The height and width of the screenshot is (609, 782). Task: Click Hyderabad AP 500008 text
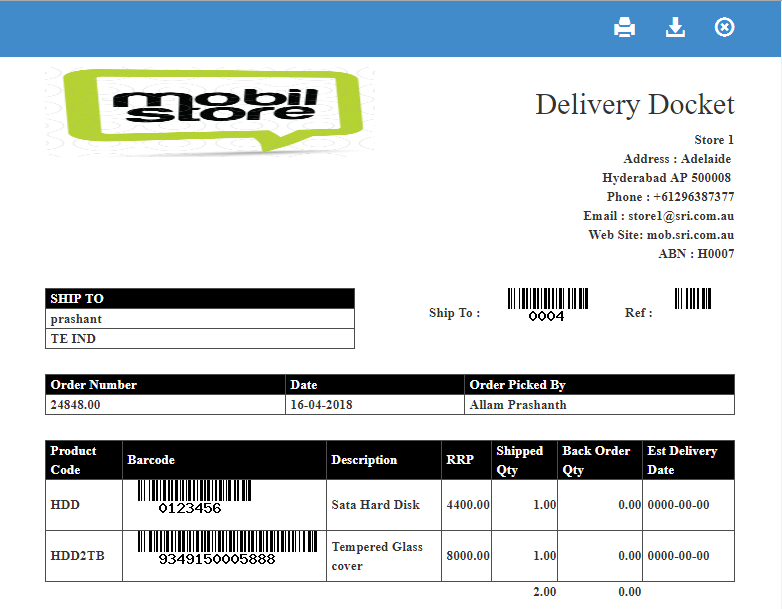666,178
